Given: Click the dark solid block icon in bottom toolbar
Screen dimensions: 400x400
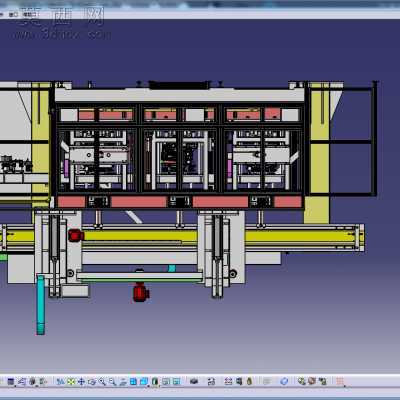Looking at the screenshot, I should (194, 381).
